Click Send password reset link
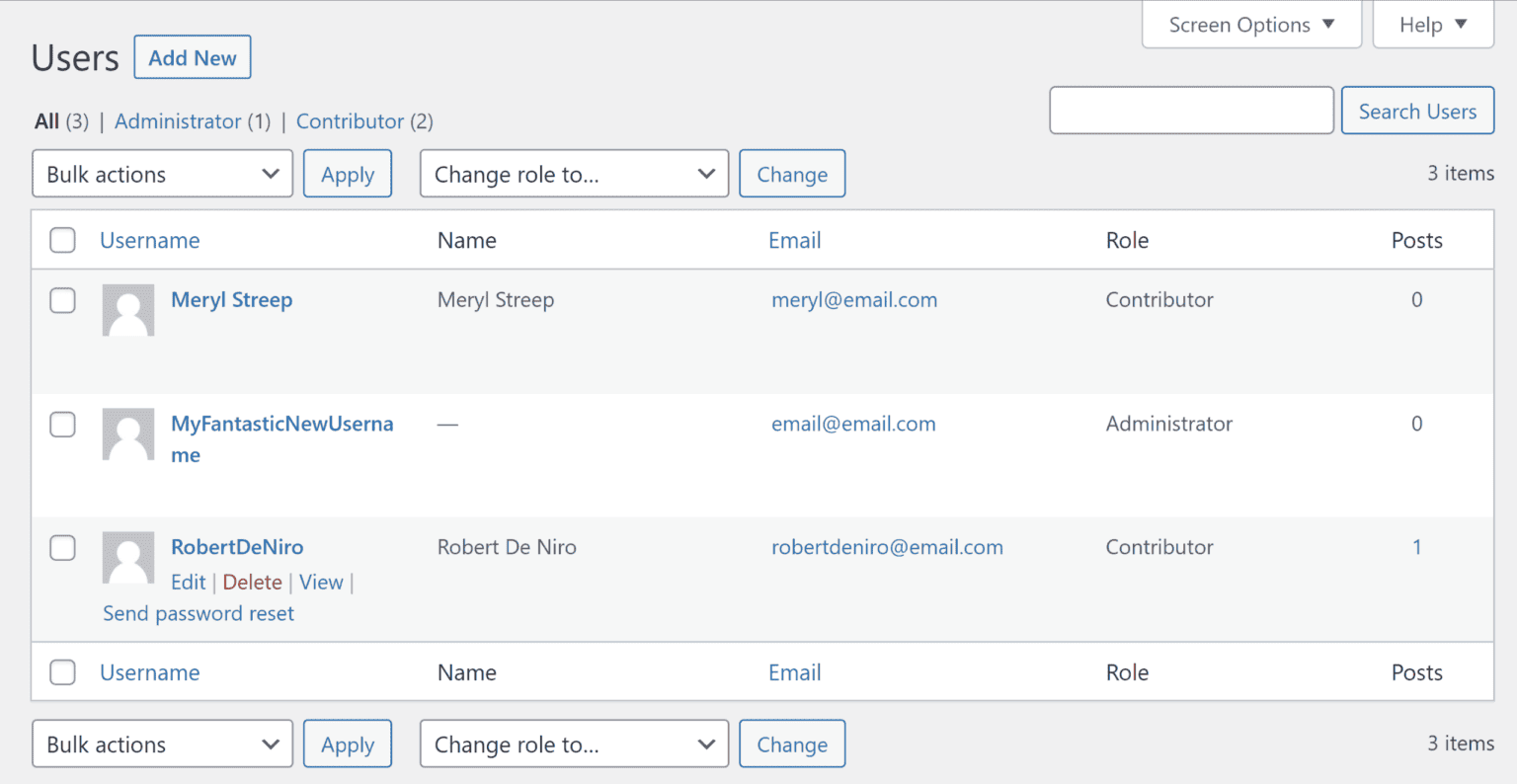 [x=199, y=613]
